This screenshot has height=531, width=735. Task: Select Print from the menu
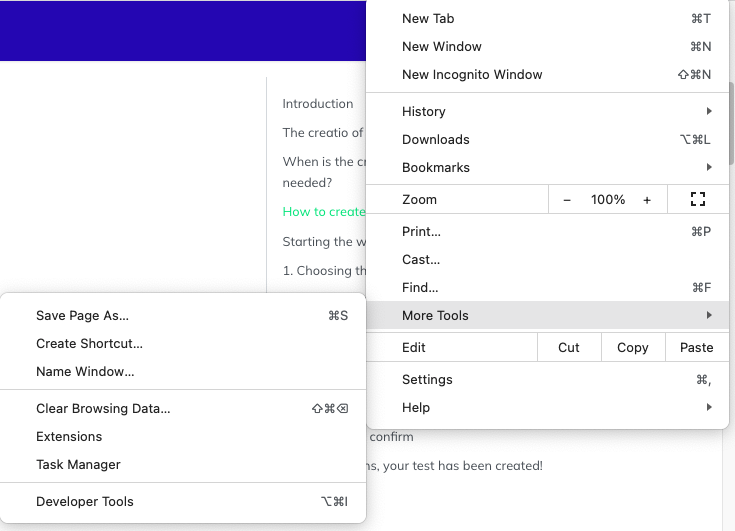click(x=421, y=231)
